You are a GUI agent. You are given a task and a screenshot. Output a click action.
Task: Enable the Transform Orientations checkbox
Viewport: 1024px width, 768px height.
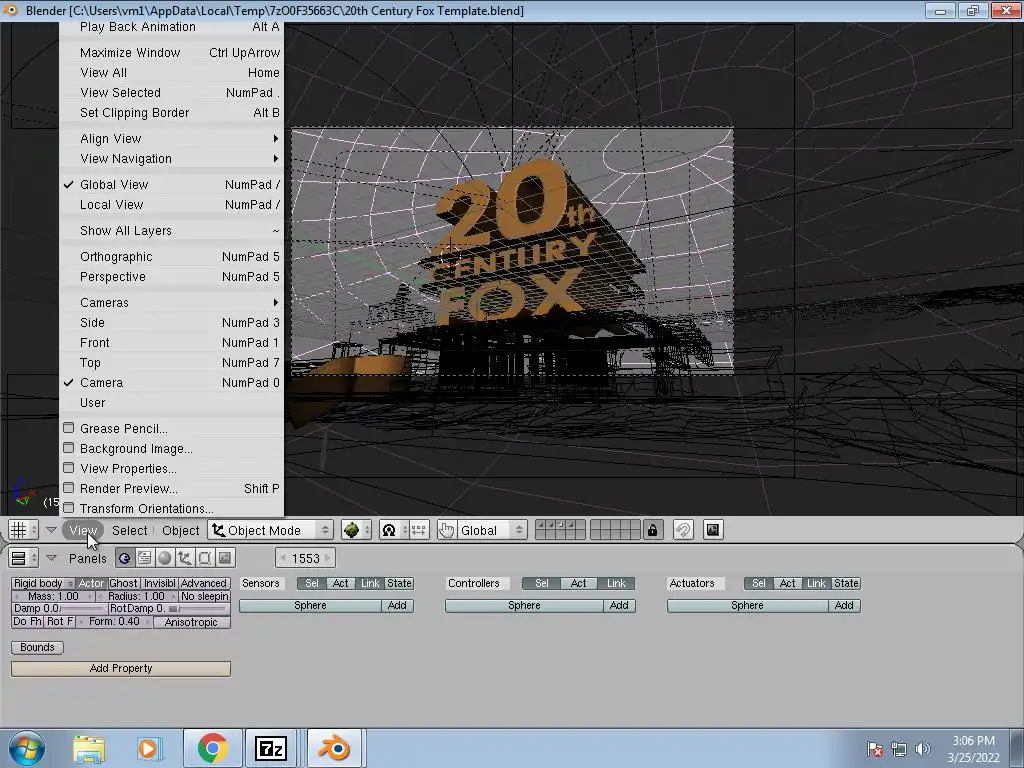[x=69, y=508]
